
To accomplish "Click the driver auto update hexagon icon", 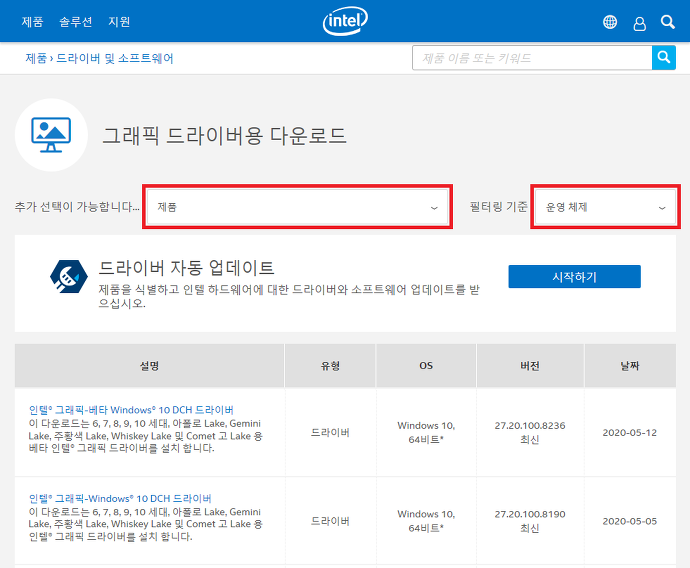I will click(69, 276).
